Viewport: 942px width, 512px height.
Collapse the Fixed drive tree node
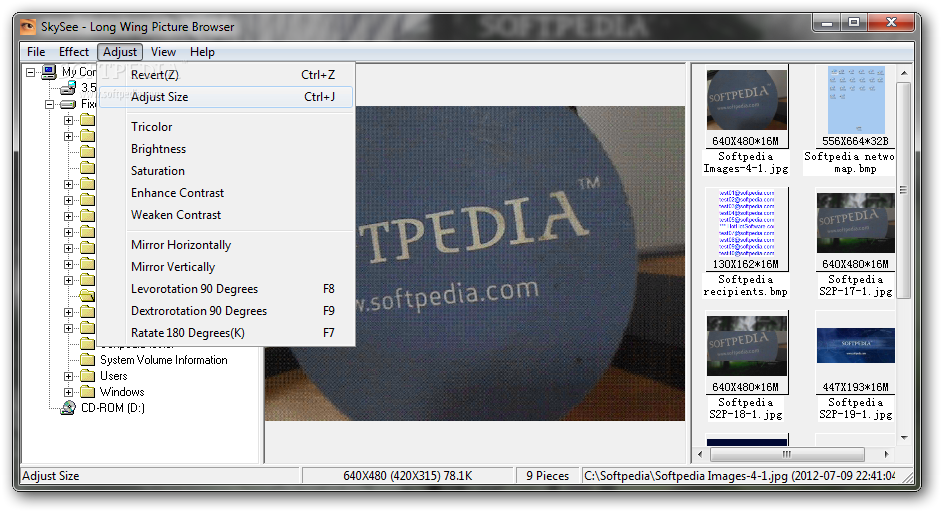(49, 104)
